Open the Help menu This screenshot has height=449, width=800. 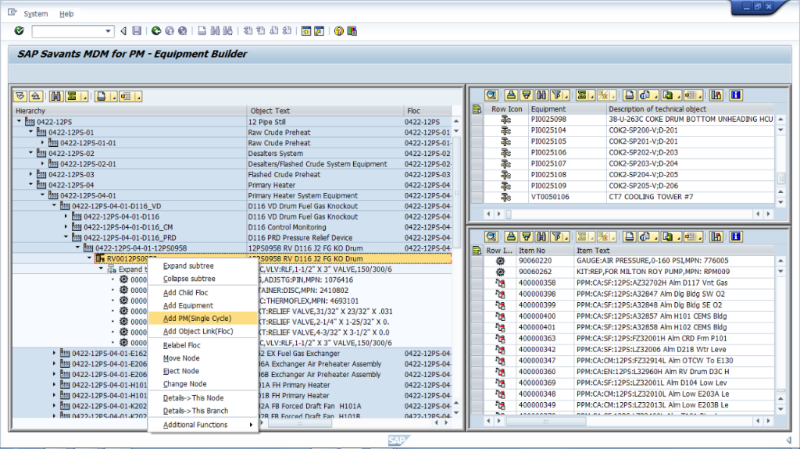66,14
